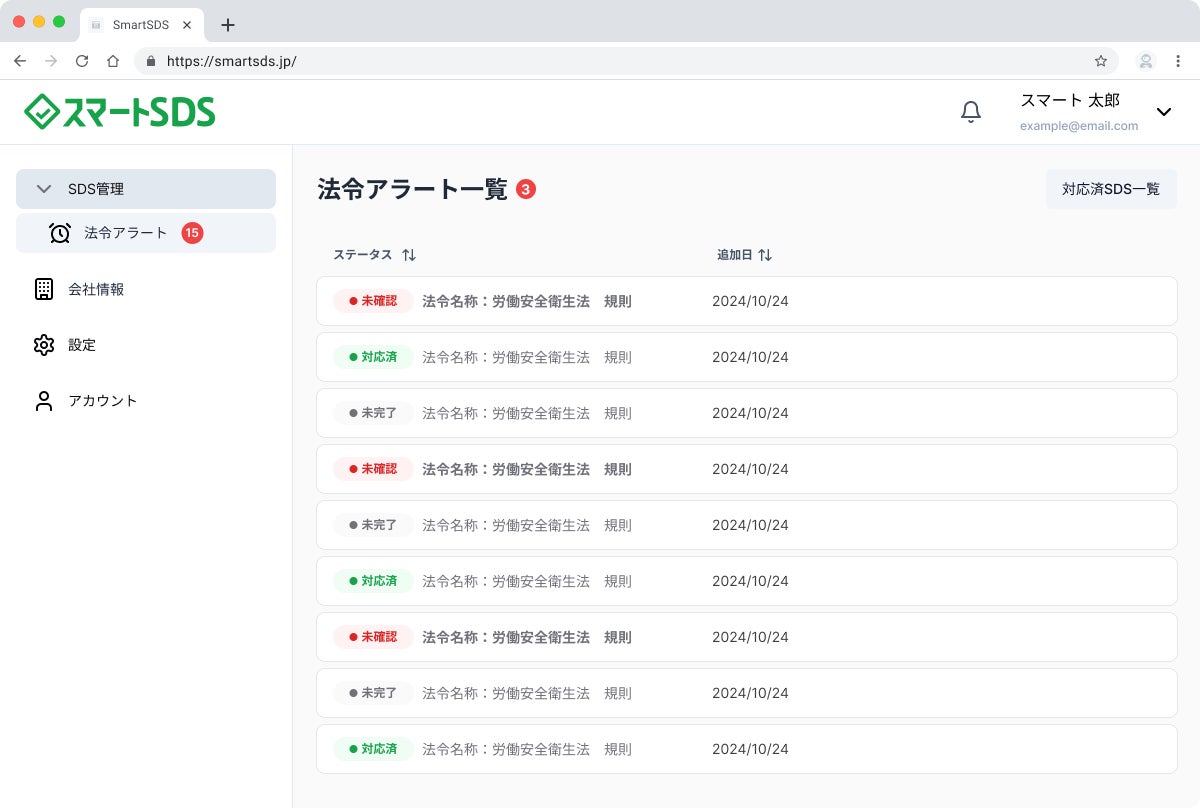Open a new tab with the plus button
The height and width of the screenshot is (808, 1200).
228,25
